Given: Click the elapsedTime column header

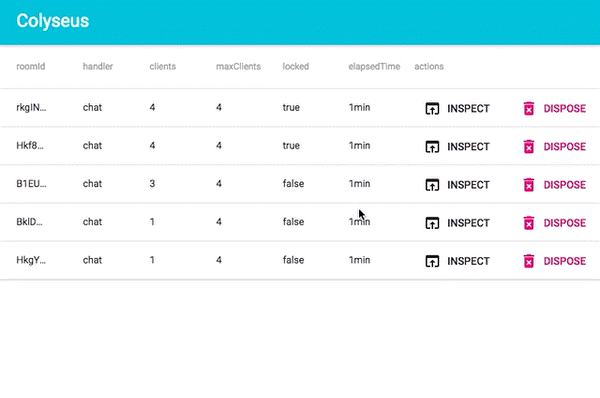Looking at the screenshot, I should 374,66.
